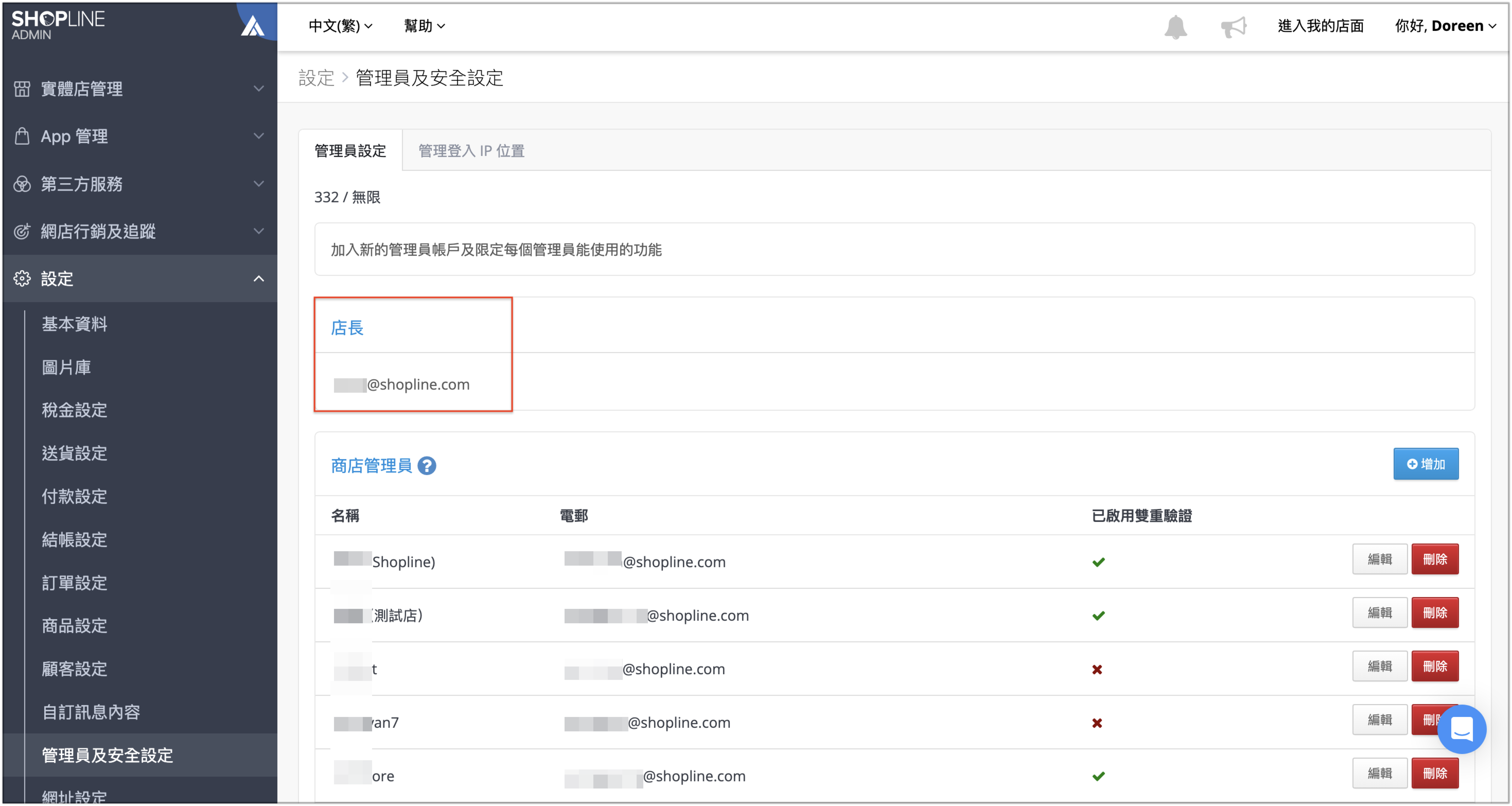
Task: Click the green 2FA checkmark in ore row
Action: click(x=1098, y=776)
